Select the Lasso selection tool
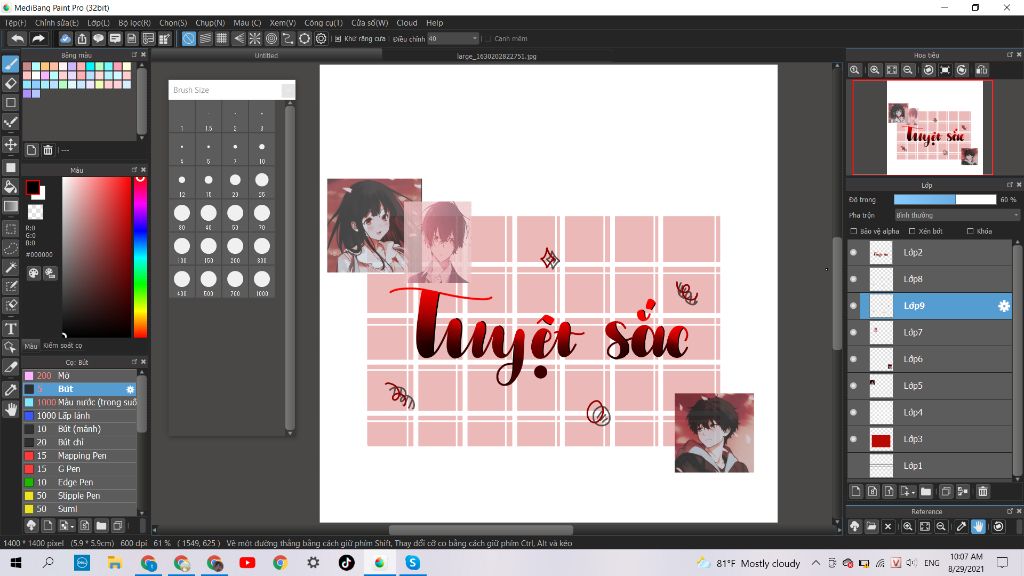 click(10, 248)
